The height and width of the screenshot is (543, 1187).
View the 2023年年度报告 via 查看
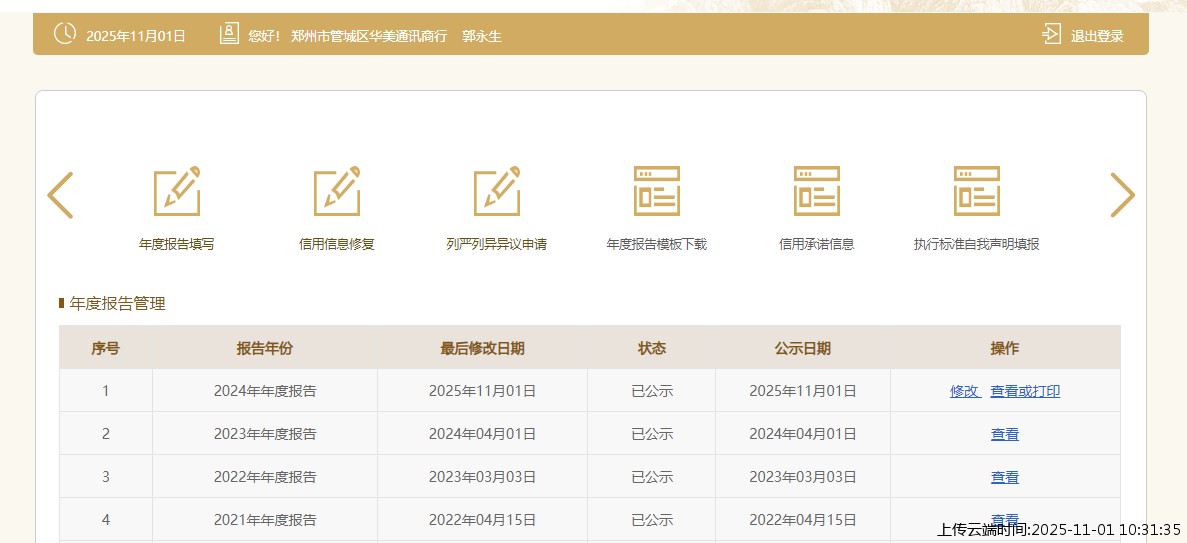coord(1005,434)
